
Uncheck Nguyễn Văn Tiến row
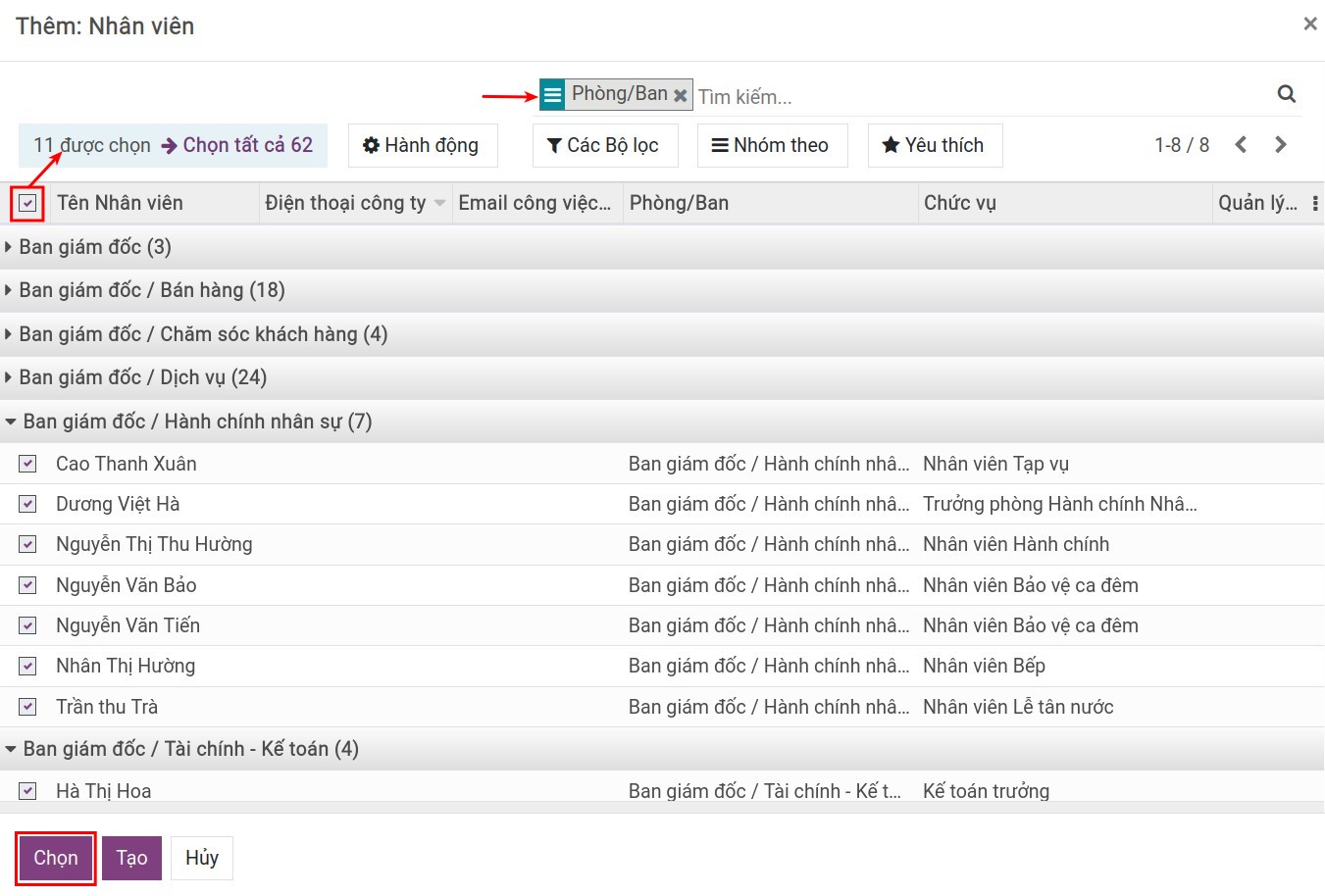27,625
